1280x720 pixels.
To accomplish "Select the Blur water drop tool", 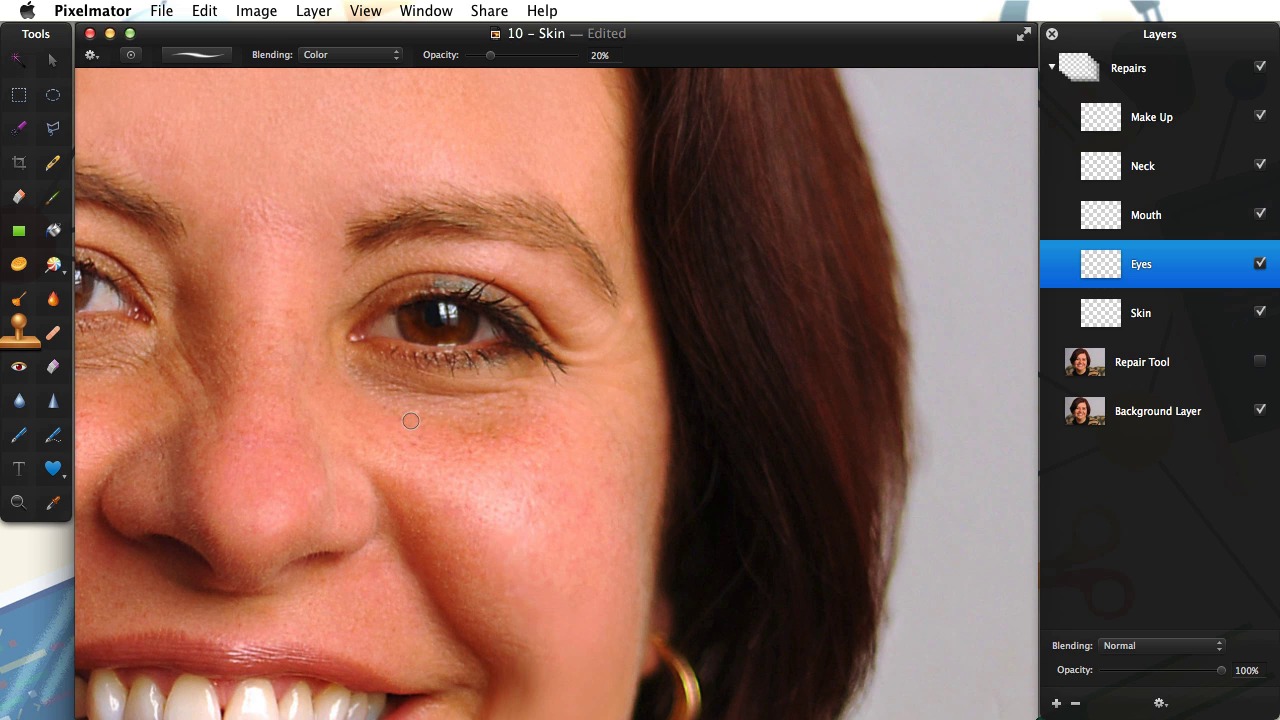I will point(18,401).
